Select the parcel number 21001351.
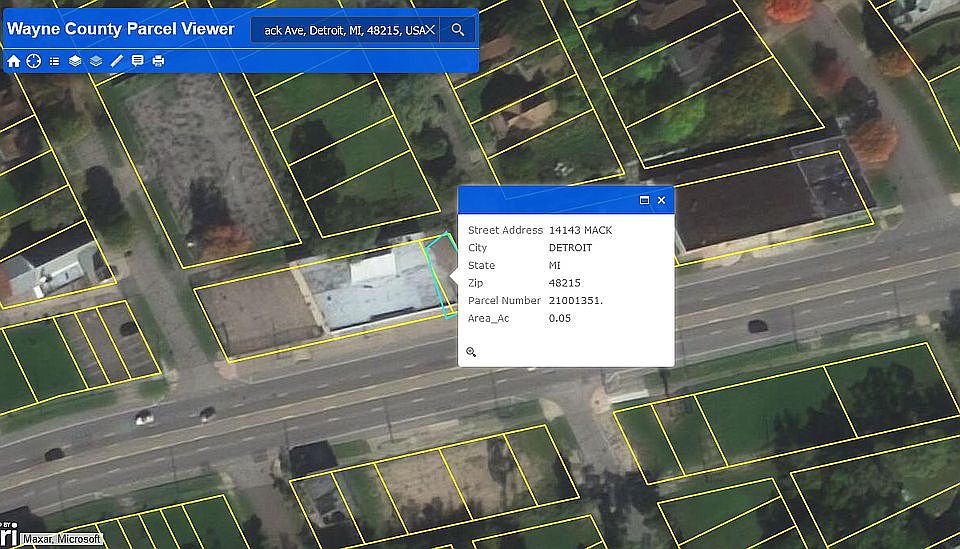 [x=576, y=301]
